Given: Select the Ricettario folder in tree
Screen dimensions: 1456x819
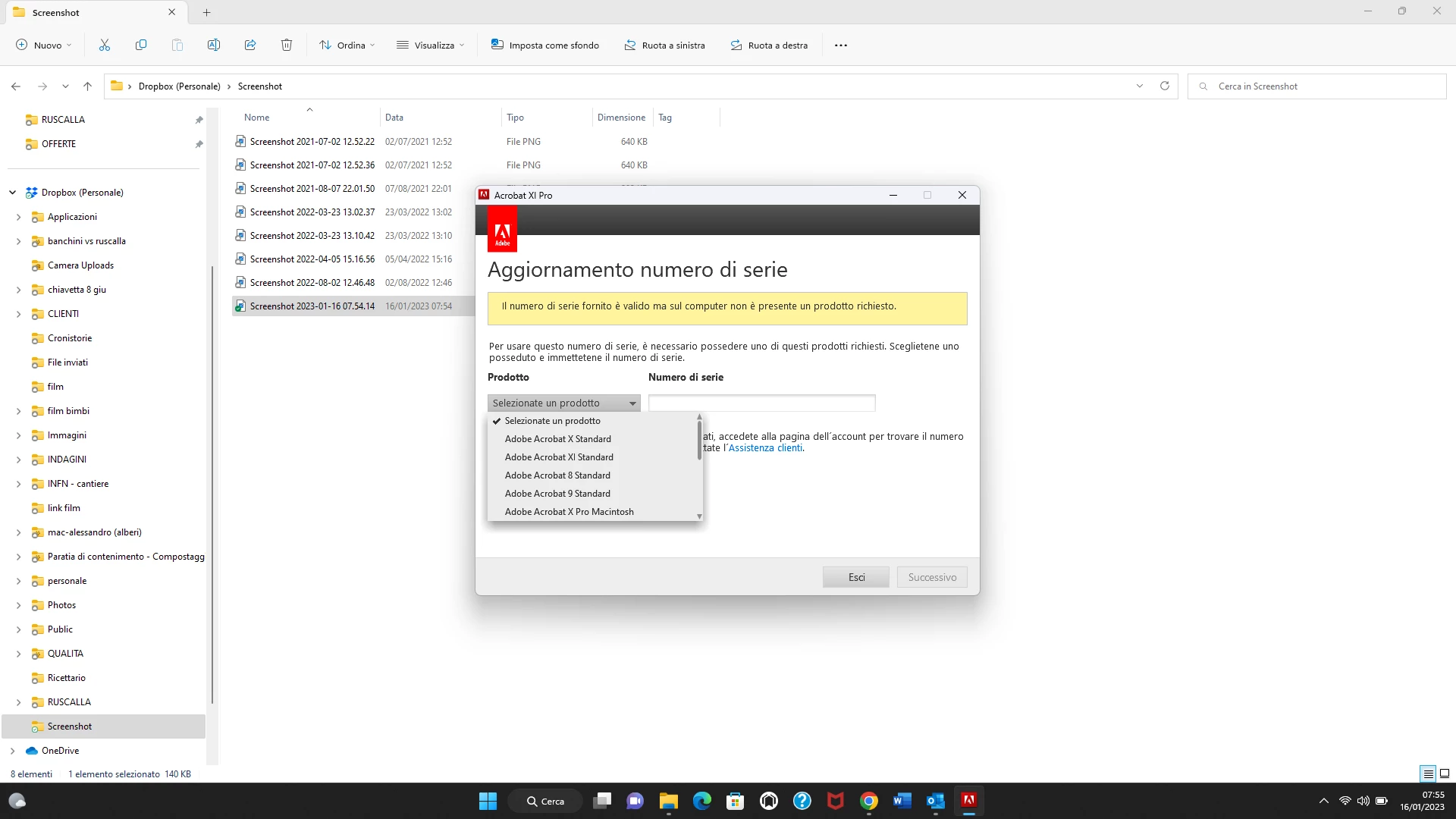Looking at the screenshot, I should [x=67, y=678].
